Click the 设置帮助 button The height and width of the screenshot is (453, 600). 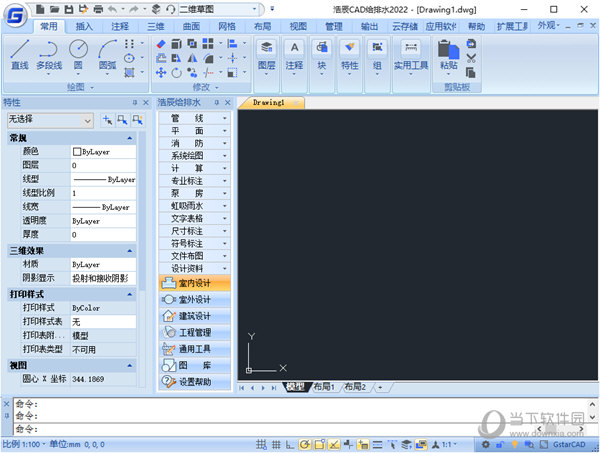tap(194, 382)
